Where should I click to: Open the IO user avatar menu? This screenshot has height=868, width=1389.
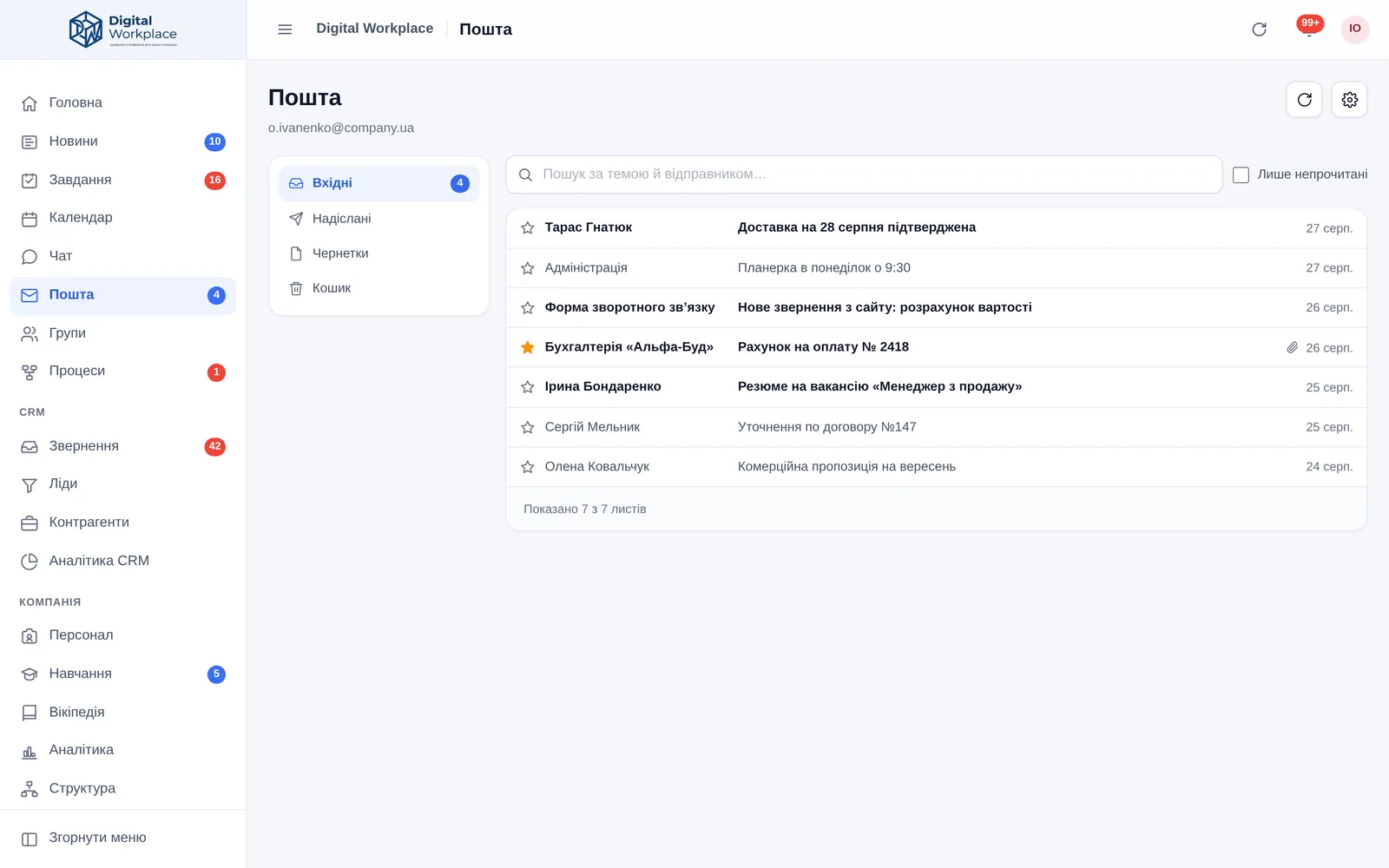click(x=1355, y=30)
